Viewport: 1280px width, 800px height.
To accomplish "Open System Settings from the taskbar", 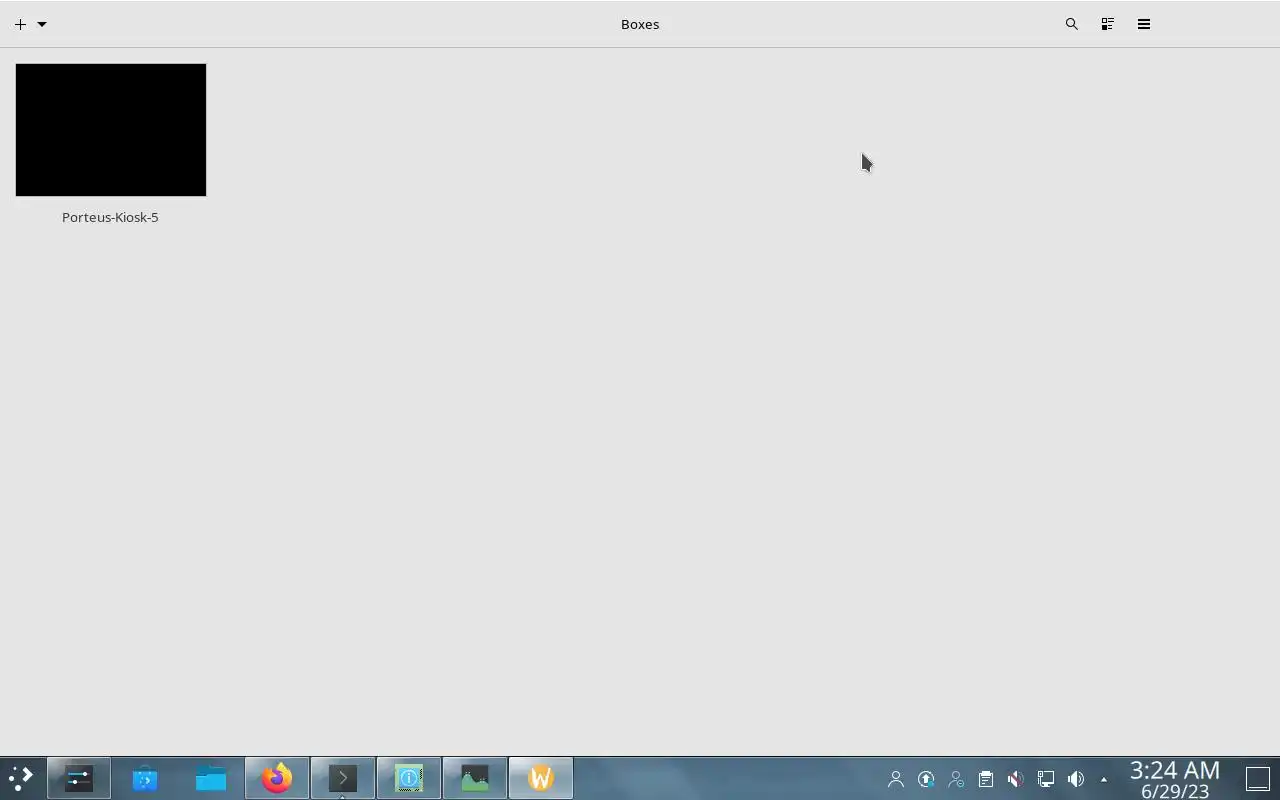I will pos(79,778).
